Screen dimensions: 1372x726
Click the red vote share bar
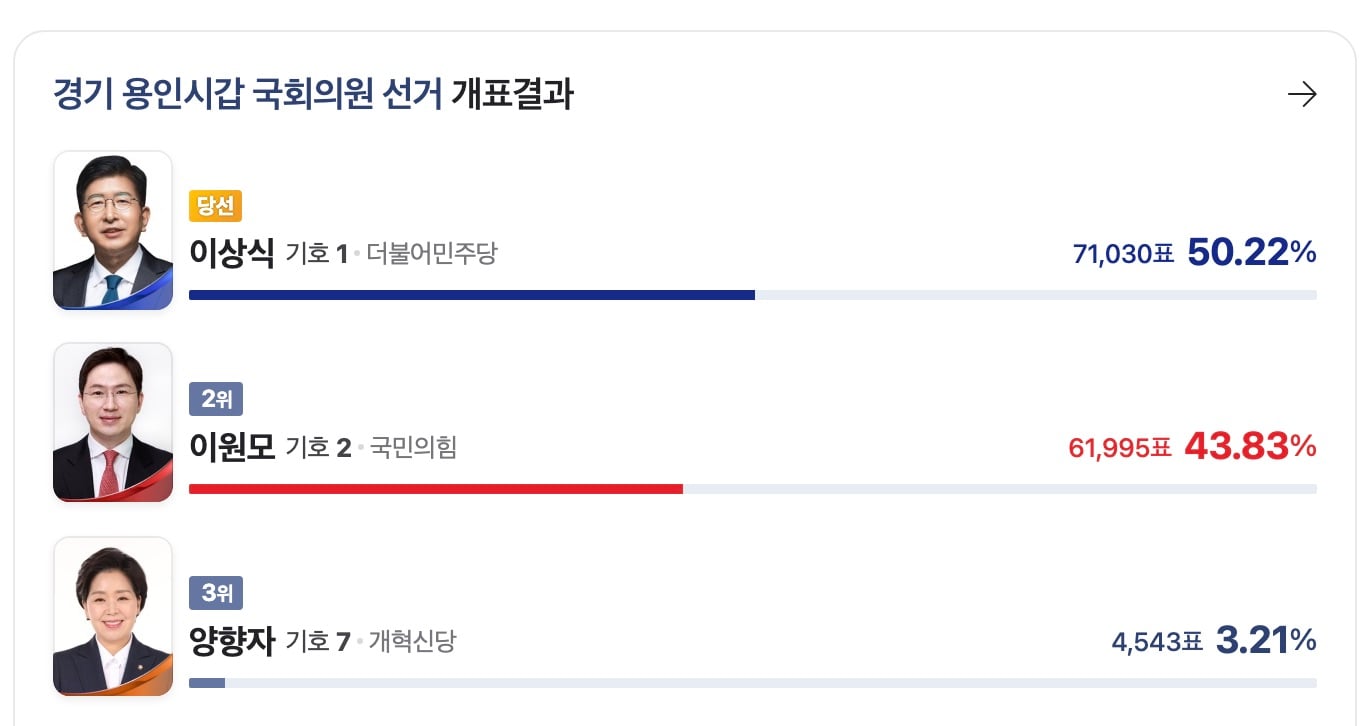click(436, 489)
